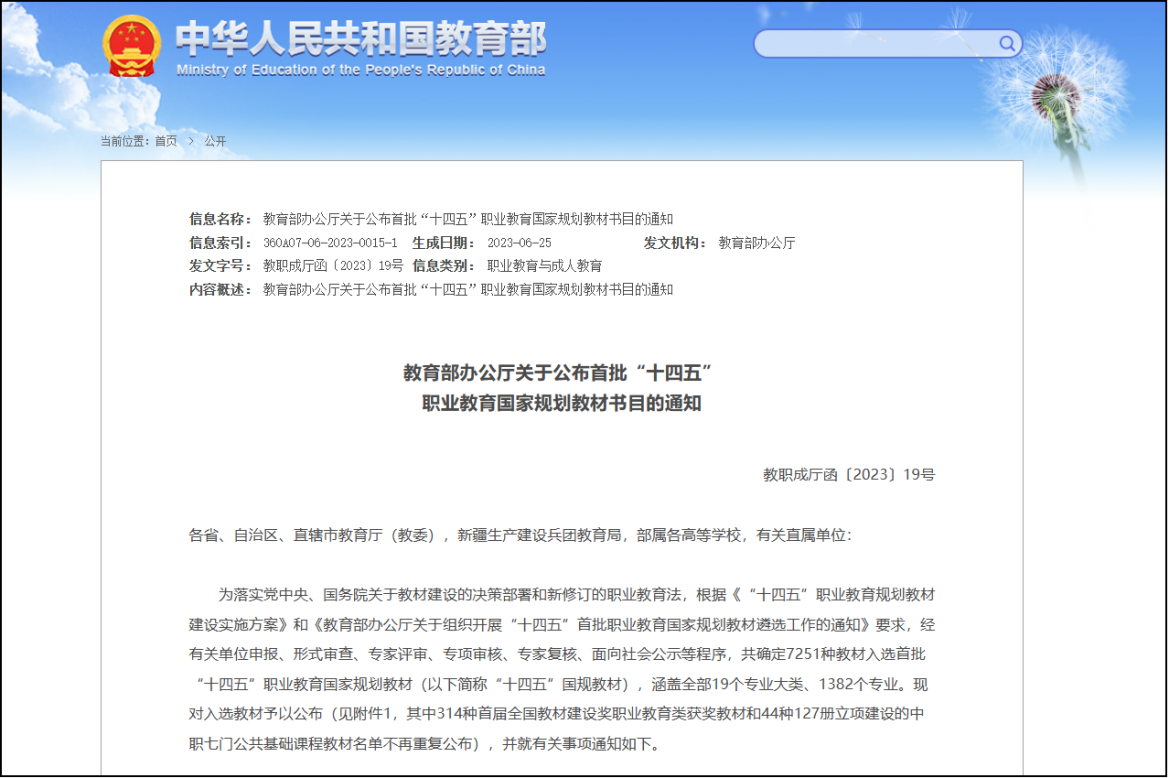
Task: Focus the header search input box
Action: point(875,43)
